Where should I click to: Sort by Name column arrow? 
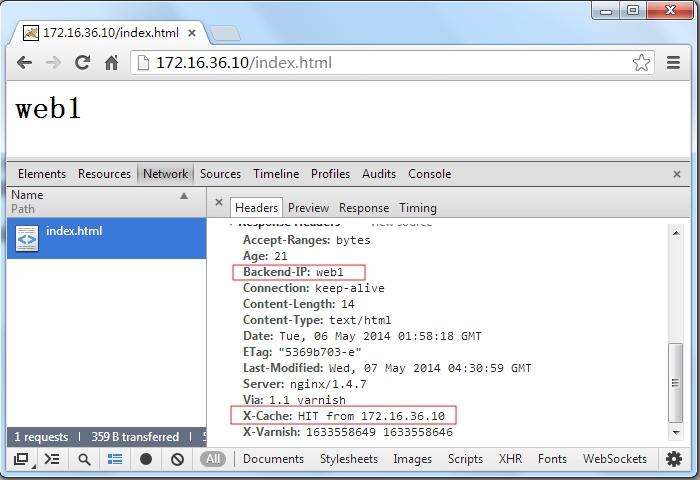tap(184, 196)
